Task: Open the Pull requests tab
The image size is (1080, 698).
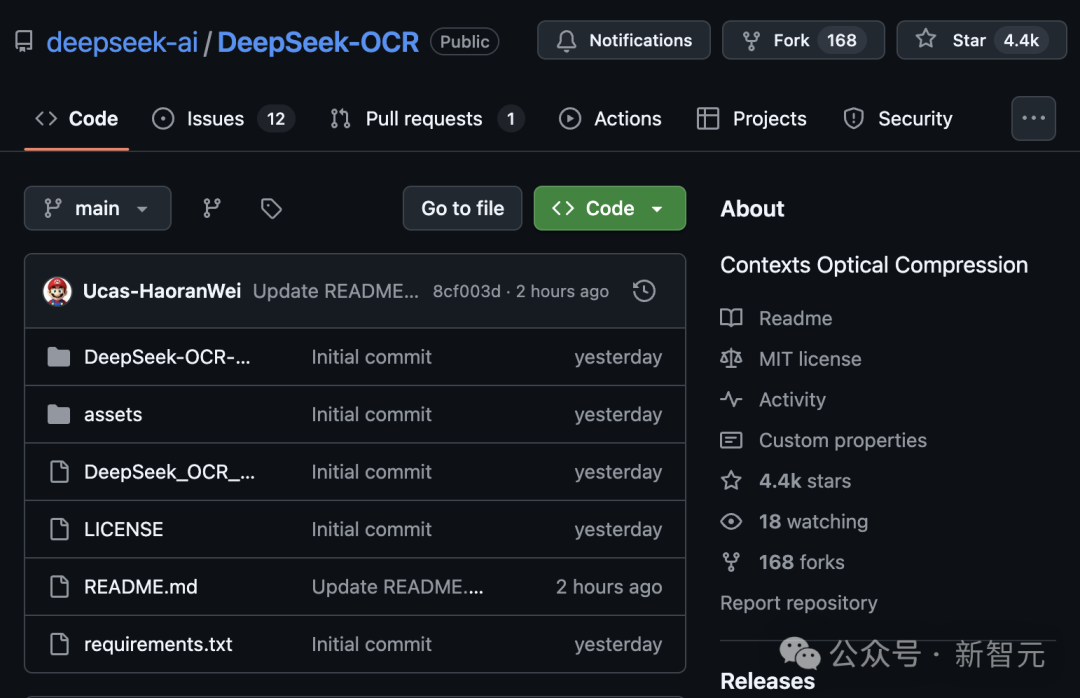Action: pos(427,119)
